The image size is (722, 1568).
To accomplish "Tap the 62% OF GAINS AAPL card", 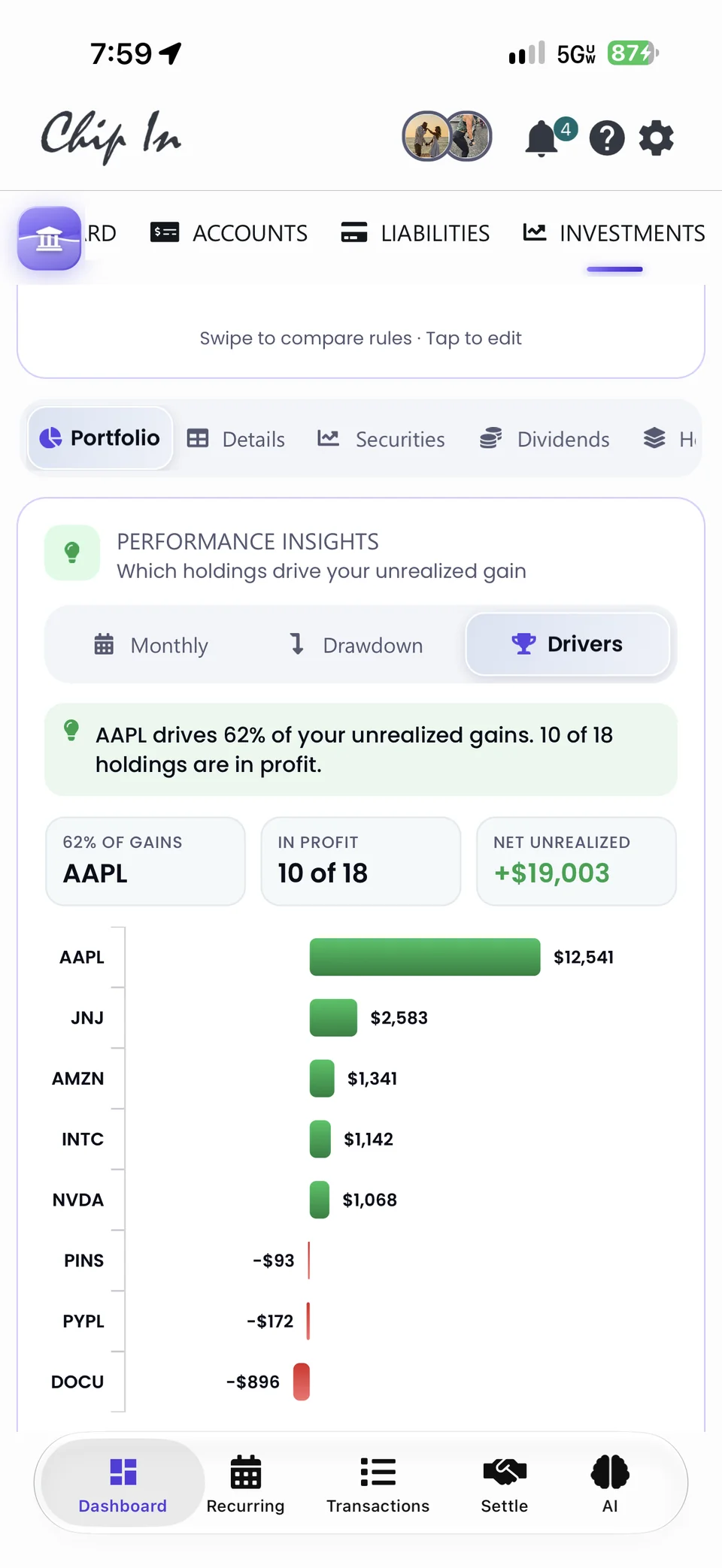I will tap(146, 861).
